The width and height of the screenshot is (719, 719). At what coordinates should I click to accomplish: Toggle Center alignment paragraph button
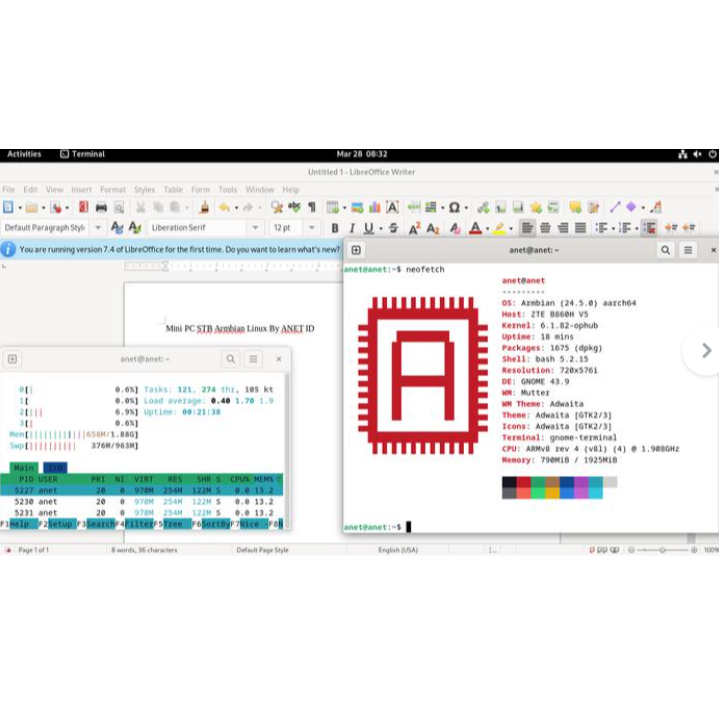[543, 228]
